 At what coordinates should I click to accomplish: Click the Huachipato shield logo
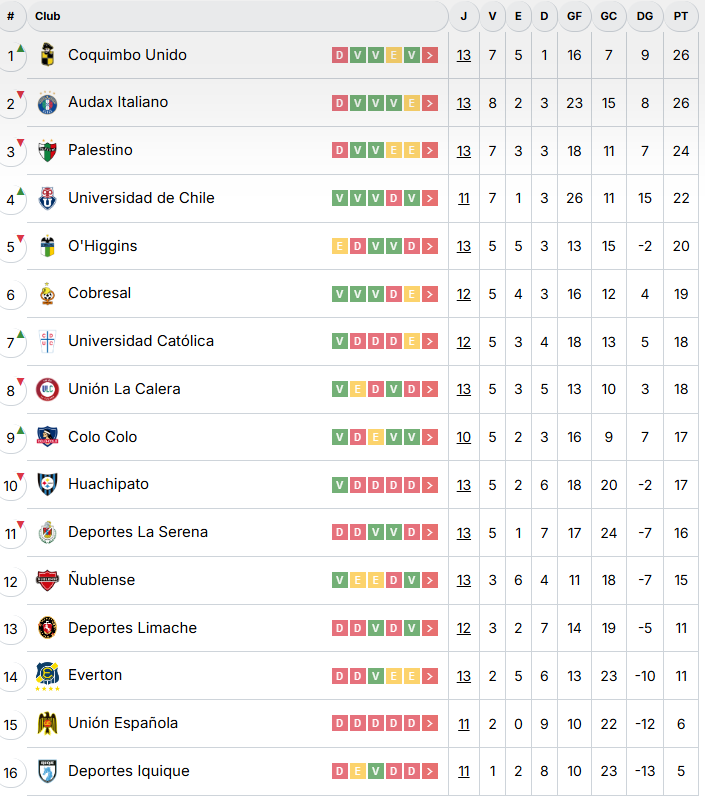(x=47, y=484)
